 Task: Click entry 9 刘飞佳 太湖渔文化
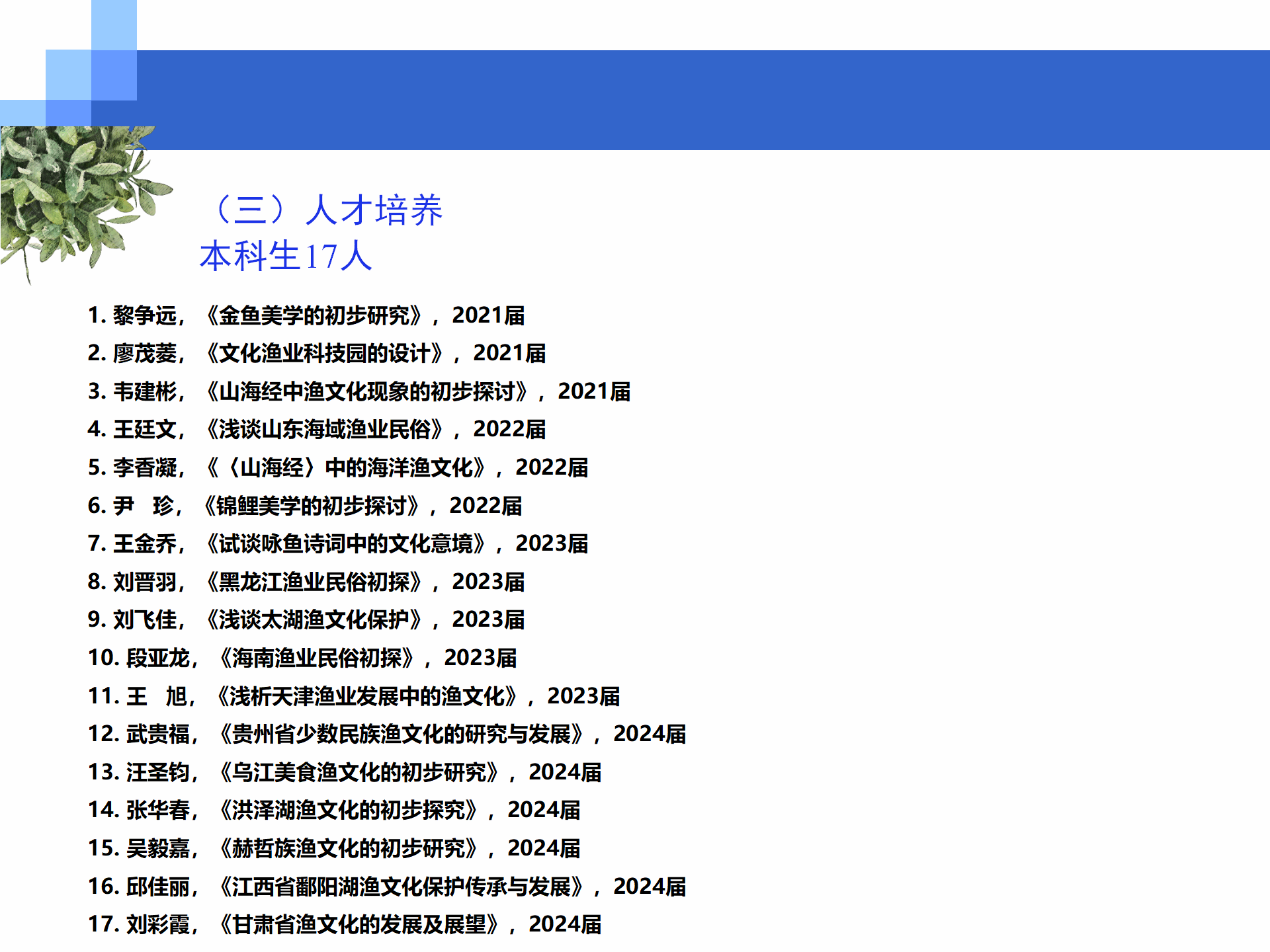click(306, 619)
